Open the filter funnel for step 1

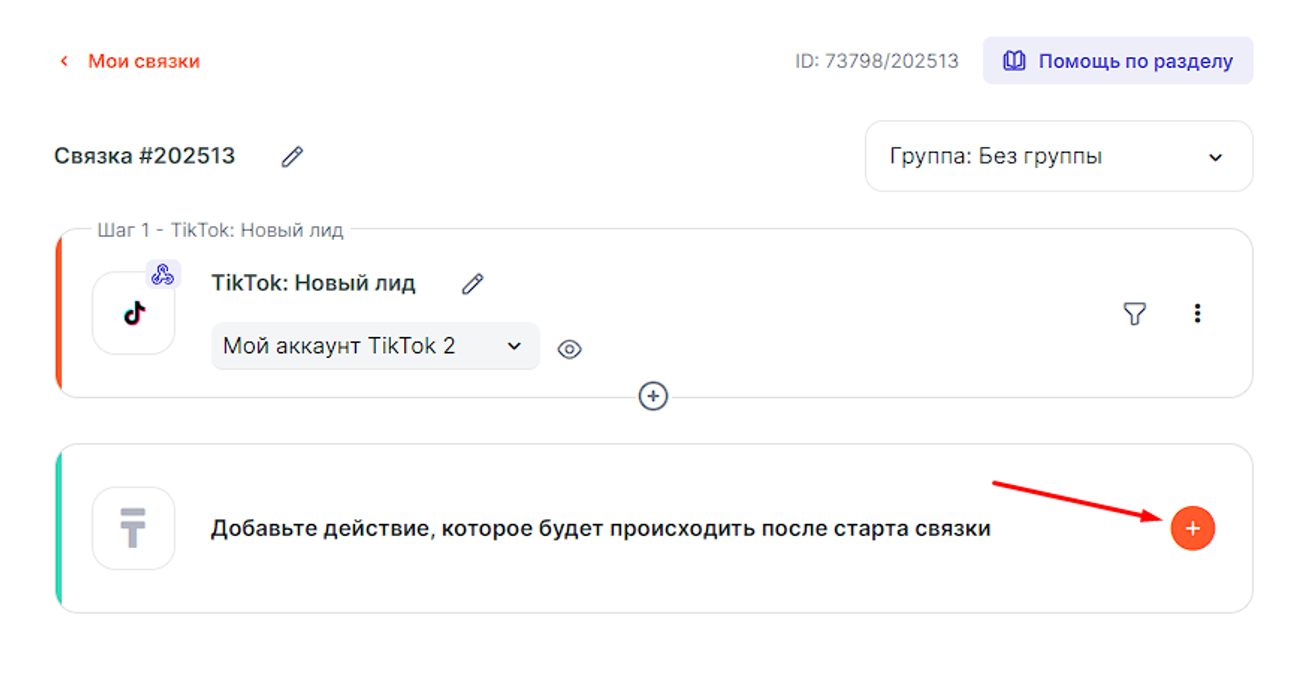[x=1134, y=314]
